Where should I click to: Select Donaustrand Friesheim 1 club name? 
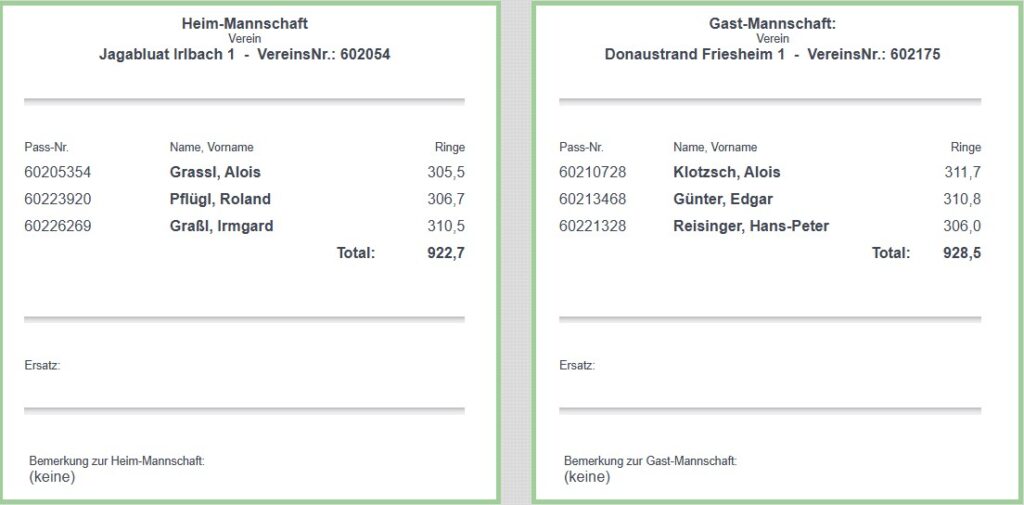pyautogui.click(x=695, y=55)
